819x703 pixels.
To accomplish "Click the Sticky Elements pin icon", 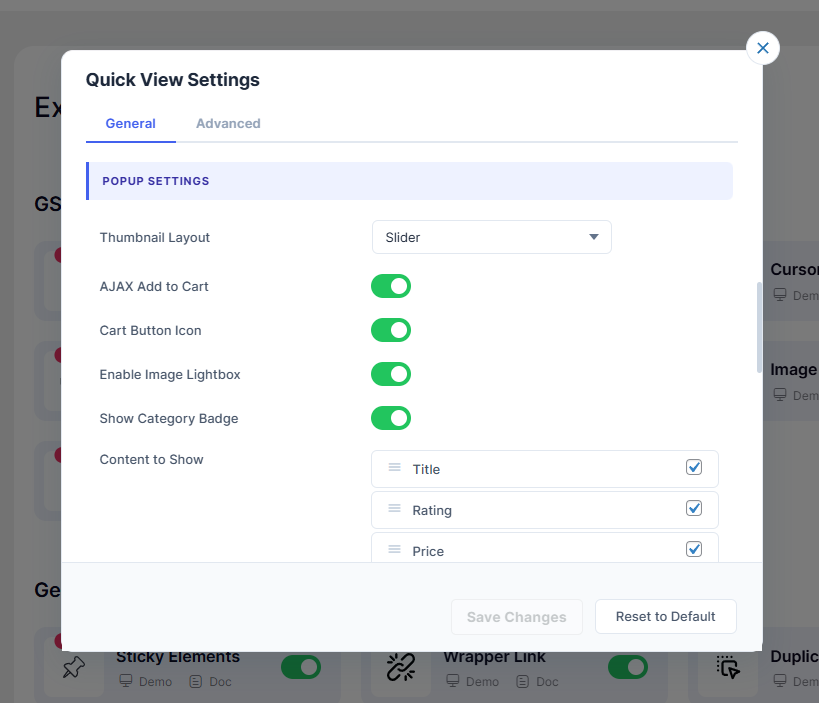I will (73, 668).
